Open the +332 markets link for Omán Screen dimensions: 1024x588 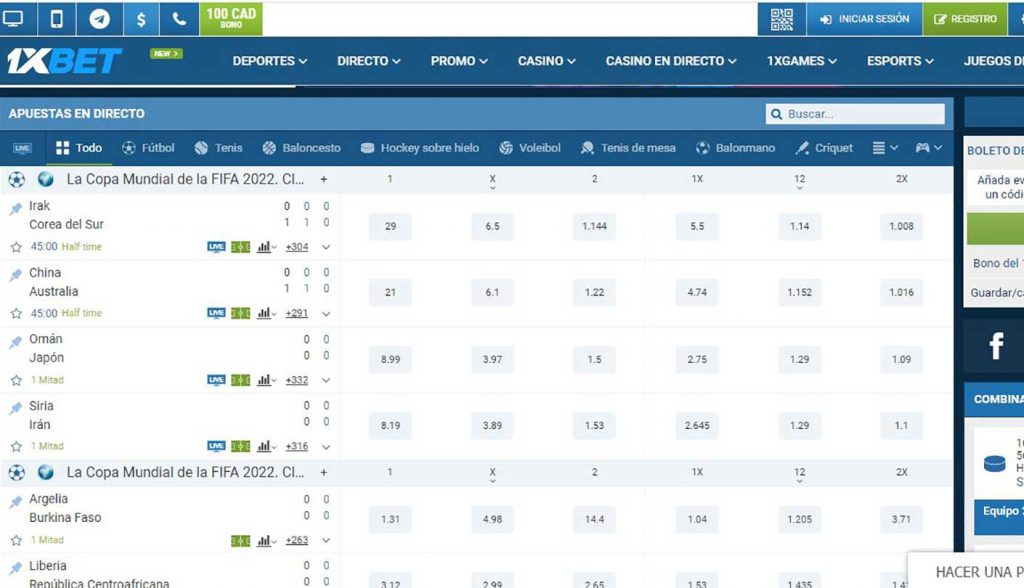[296, 380]
